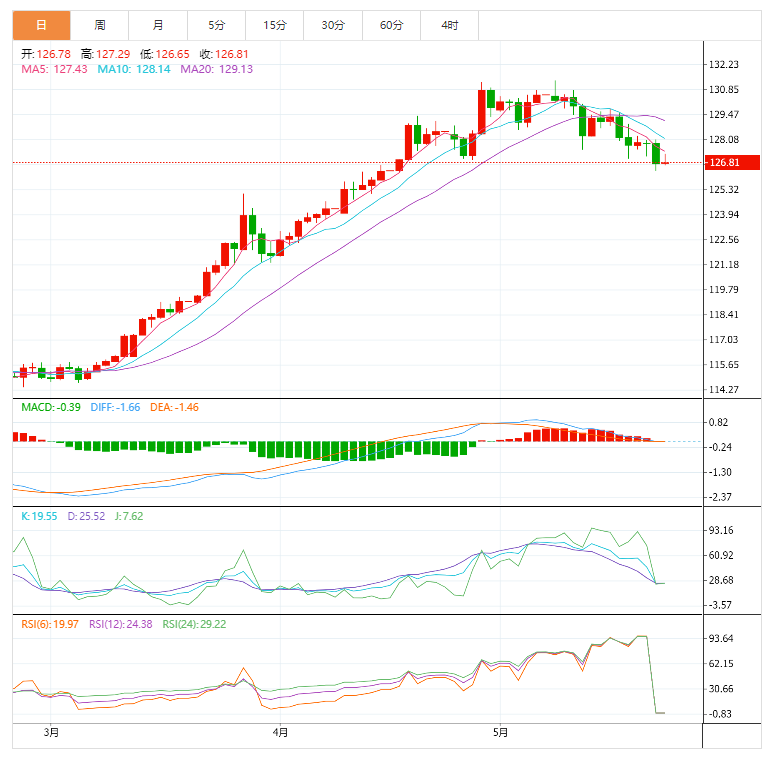Click the 128.08 price axis label

(x=724, y=140)
